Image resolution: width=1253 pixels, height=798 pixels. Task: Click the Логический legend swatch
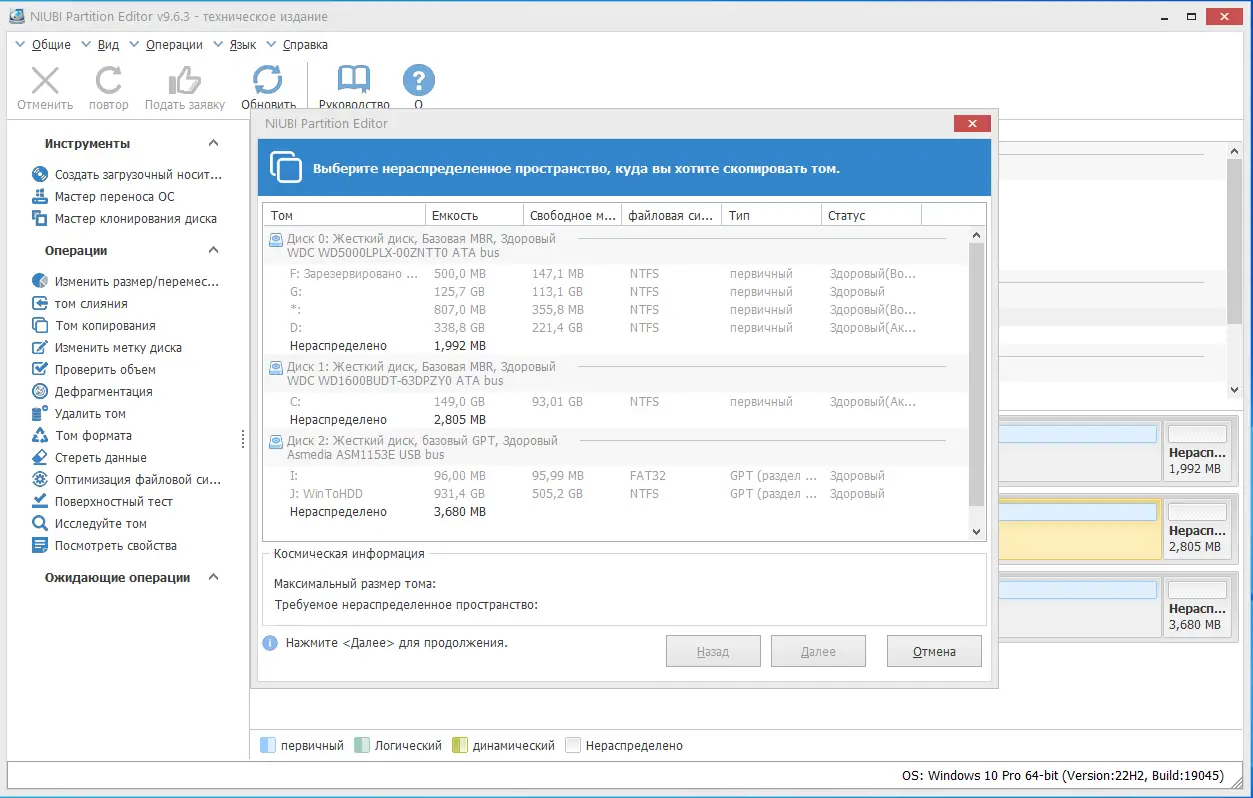pyautogui.click(x=362, y=745)
